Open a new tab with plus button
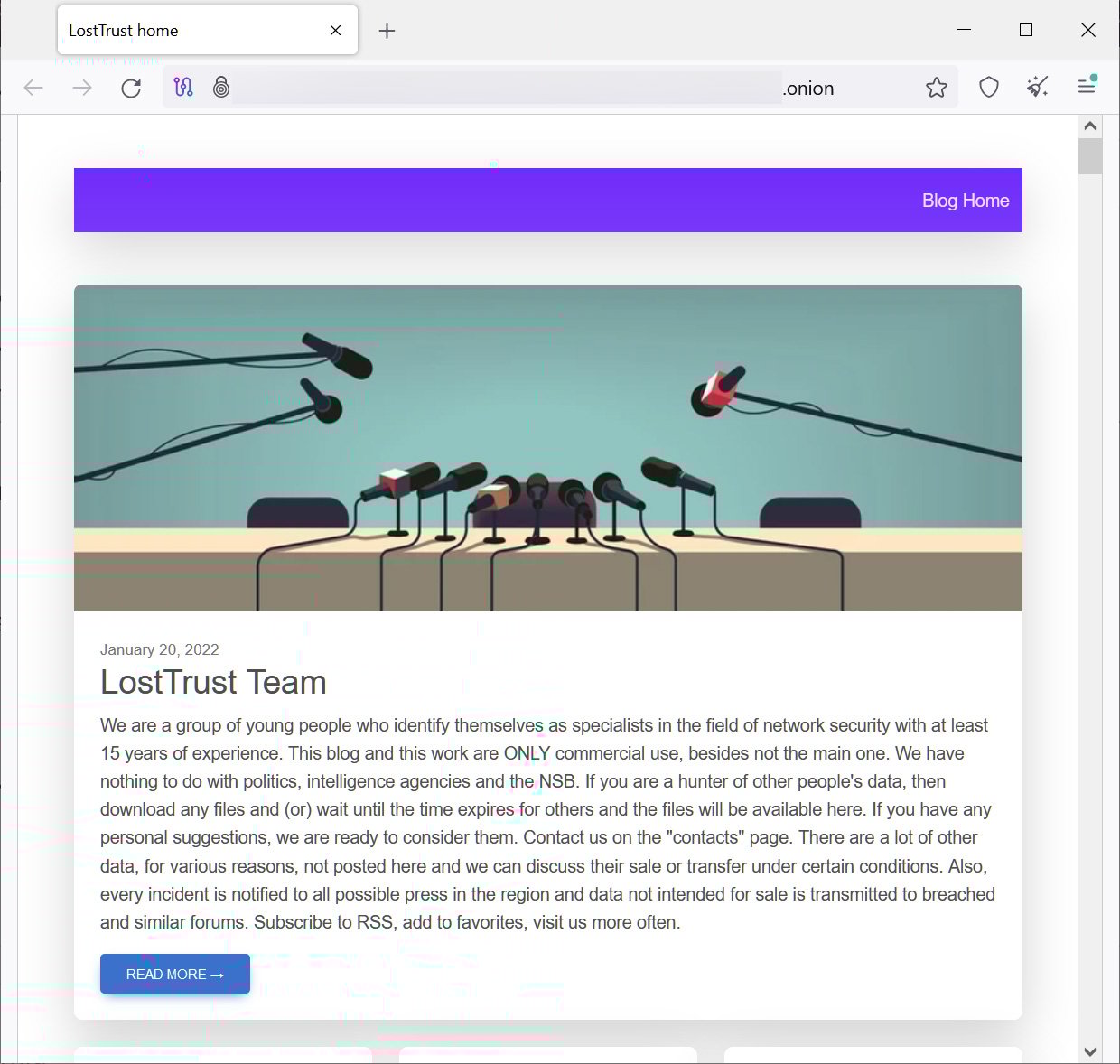1120x1064 pixels. (x=387, y=31)
